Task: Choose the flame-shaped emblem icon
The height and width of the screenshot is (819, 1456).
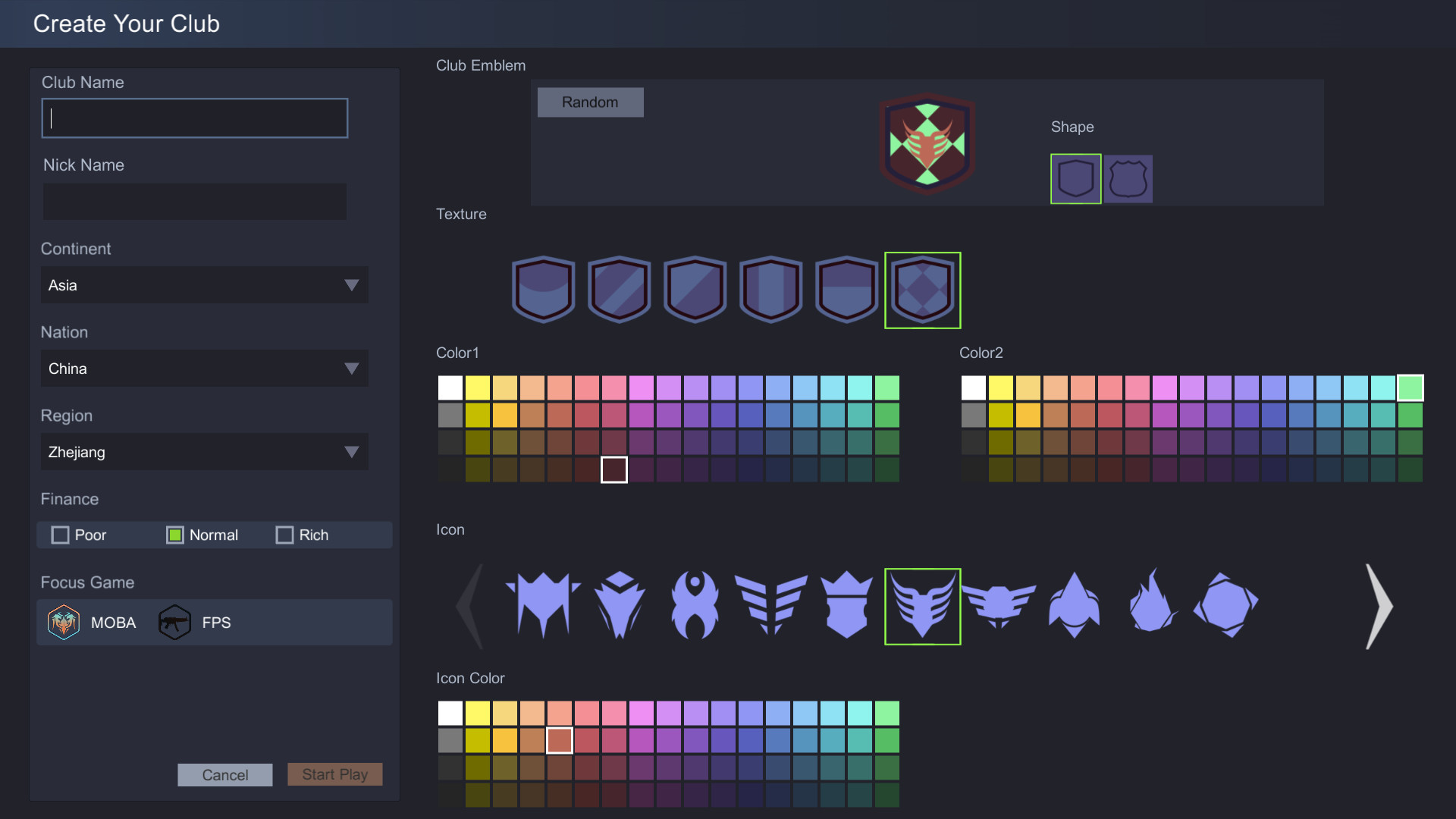Action: point(1151,605)
